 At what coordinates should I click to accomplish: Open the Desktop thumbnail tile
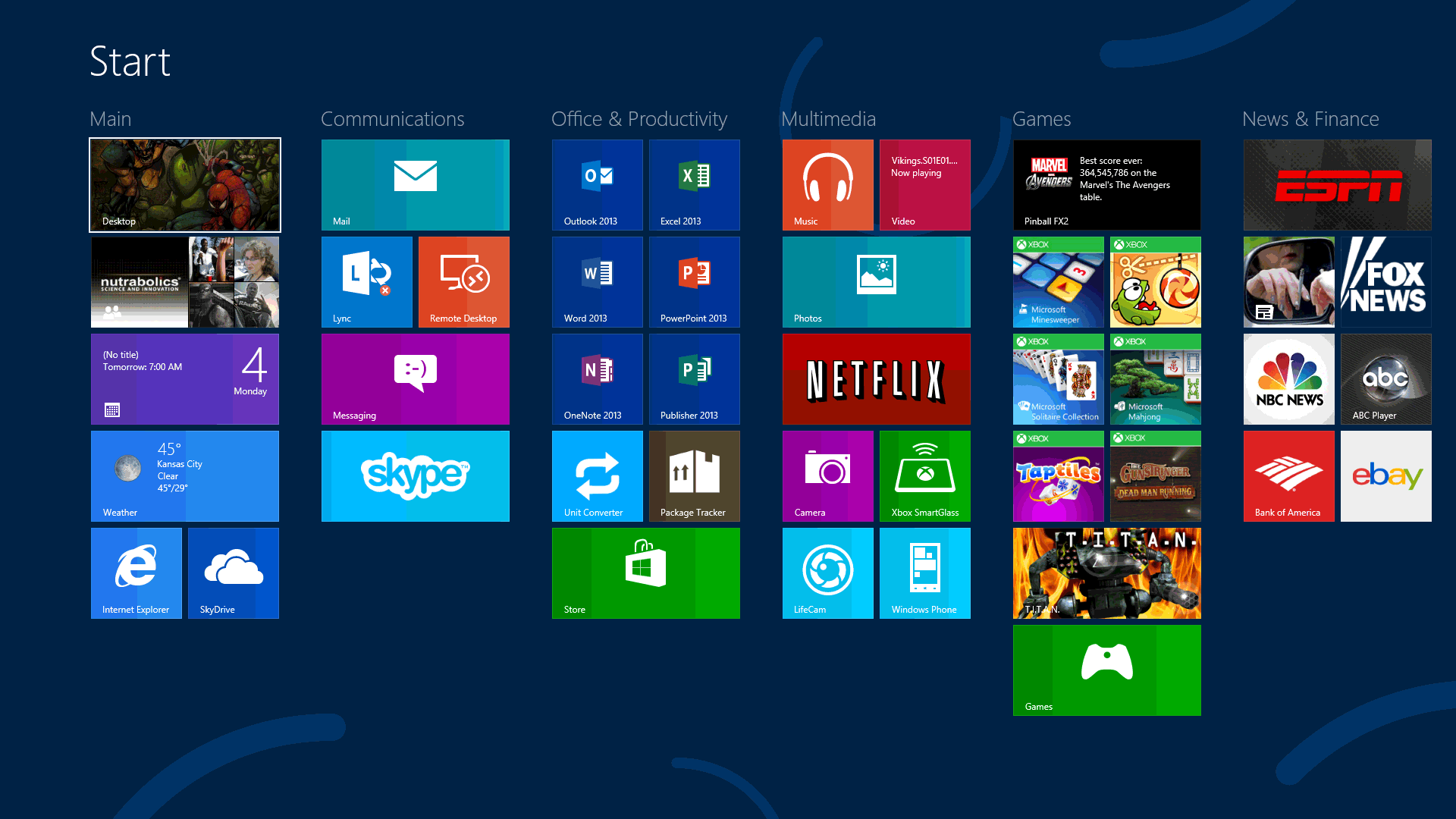[x=184, y=184]
